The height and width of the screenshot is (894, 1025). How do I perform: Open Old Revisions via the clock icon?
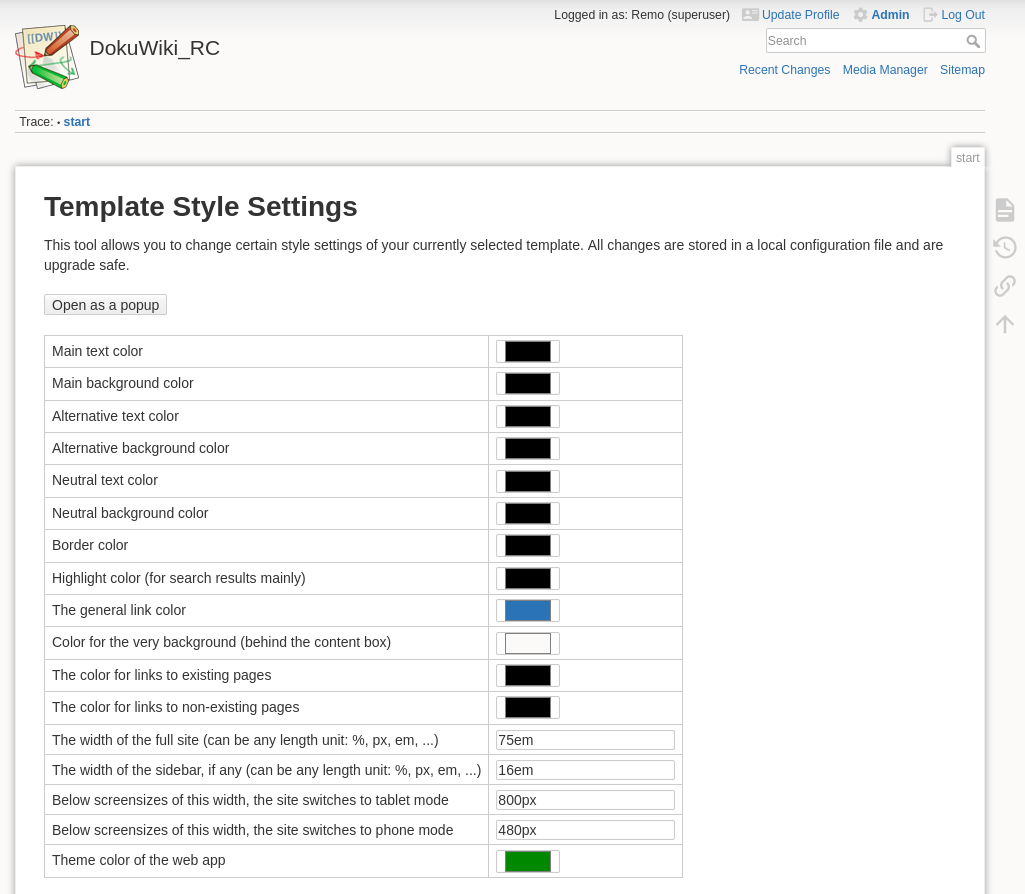pos(1004,247)
